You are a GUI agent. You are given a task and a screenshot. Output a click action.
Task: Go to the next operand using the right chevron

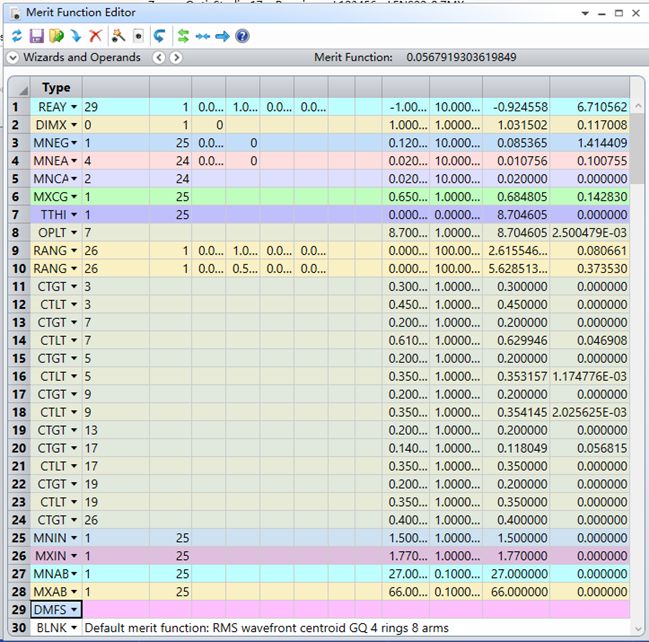point(176,58)
